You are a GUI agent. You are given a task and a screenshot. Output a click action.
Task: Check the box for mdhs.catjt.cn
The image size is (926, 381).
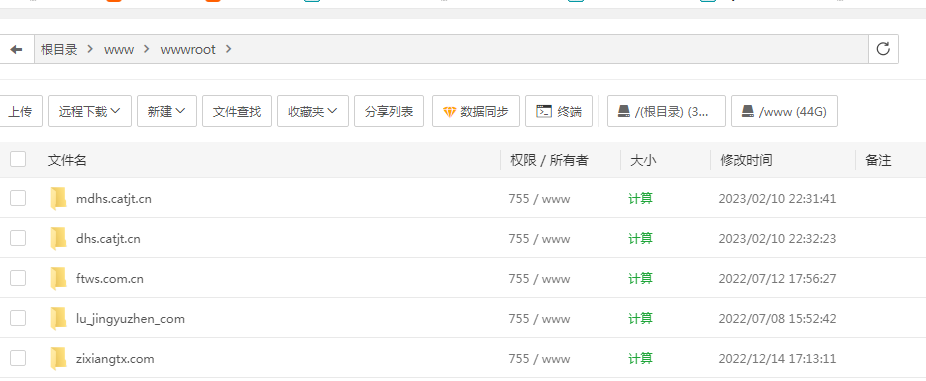pyautogui.click(x=18, y=198)
